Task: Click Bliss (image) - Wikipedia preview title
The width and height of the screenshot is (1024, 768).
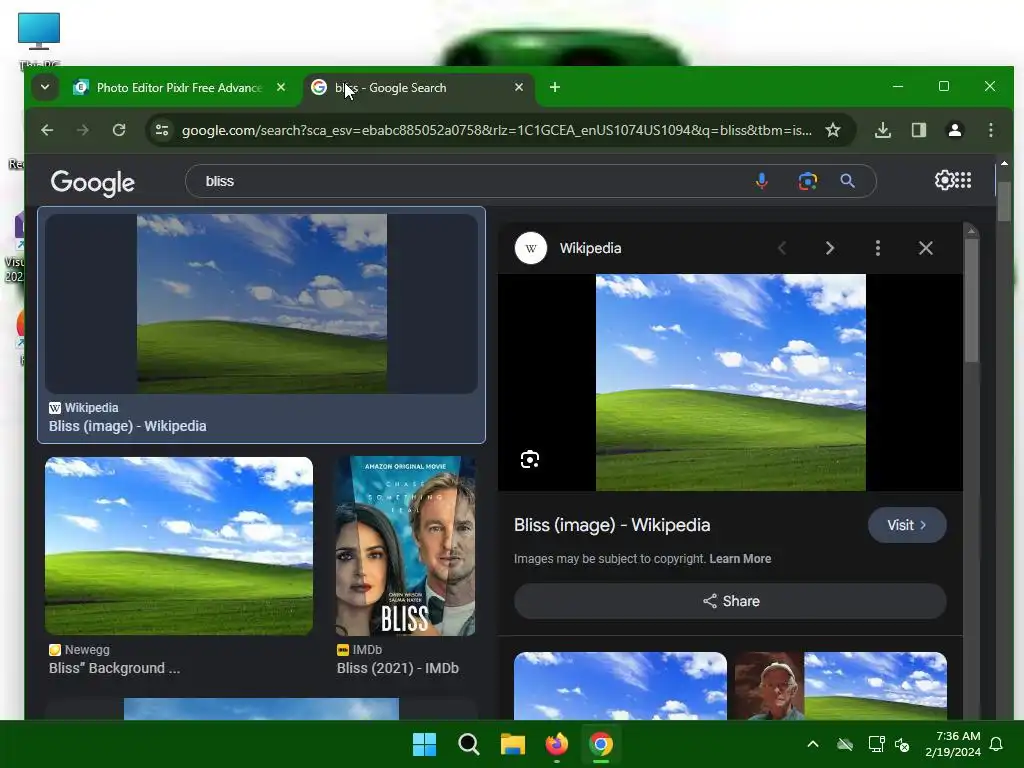Action: pyautogui.click(x=612, y=525)
